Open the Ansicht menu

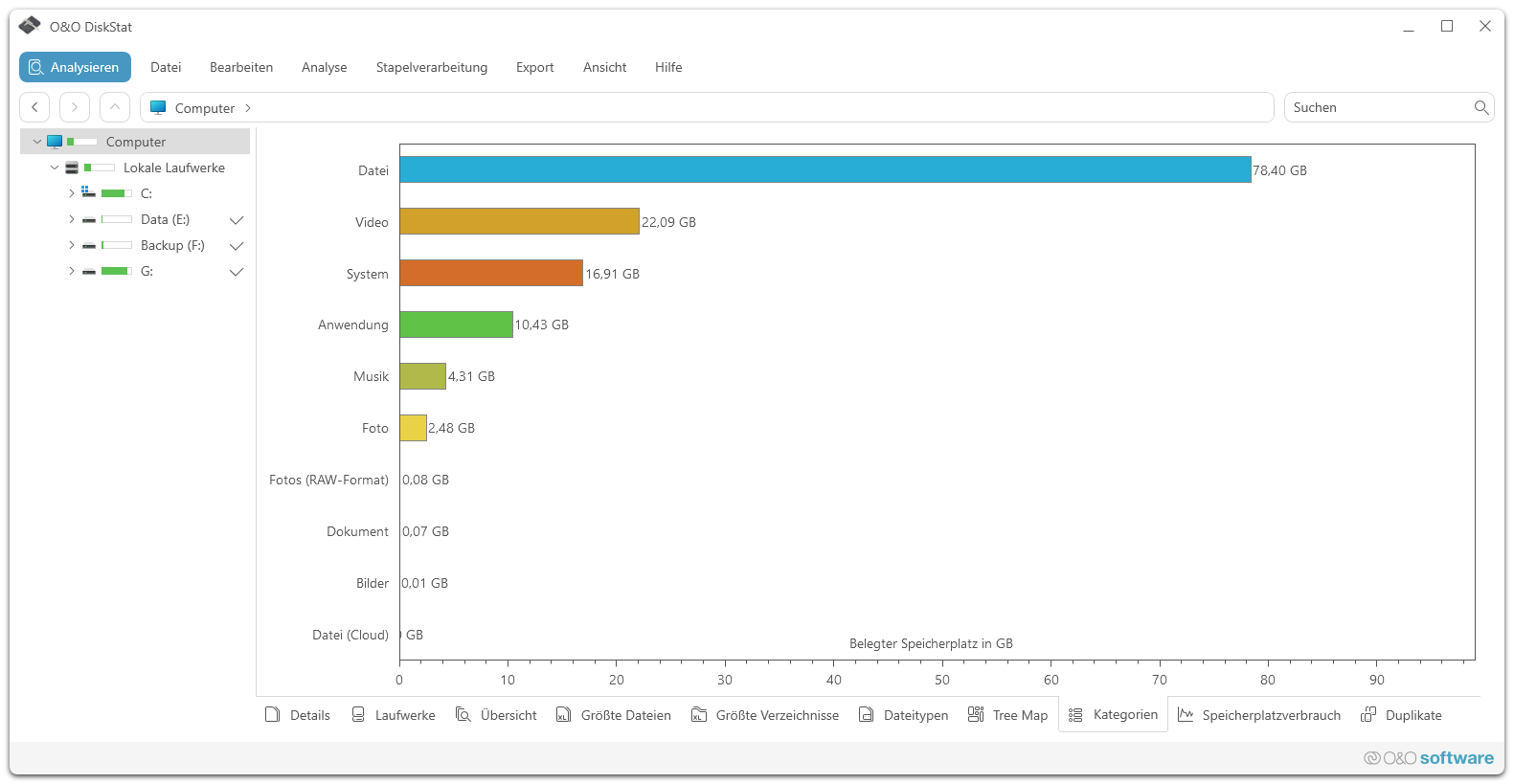point(605,67)
